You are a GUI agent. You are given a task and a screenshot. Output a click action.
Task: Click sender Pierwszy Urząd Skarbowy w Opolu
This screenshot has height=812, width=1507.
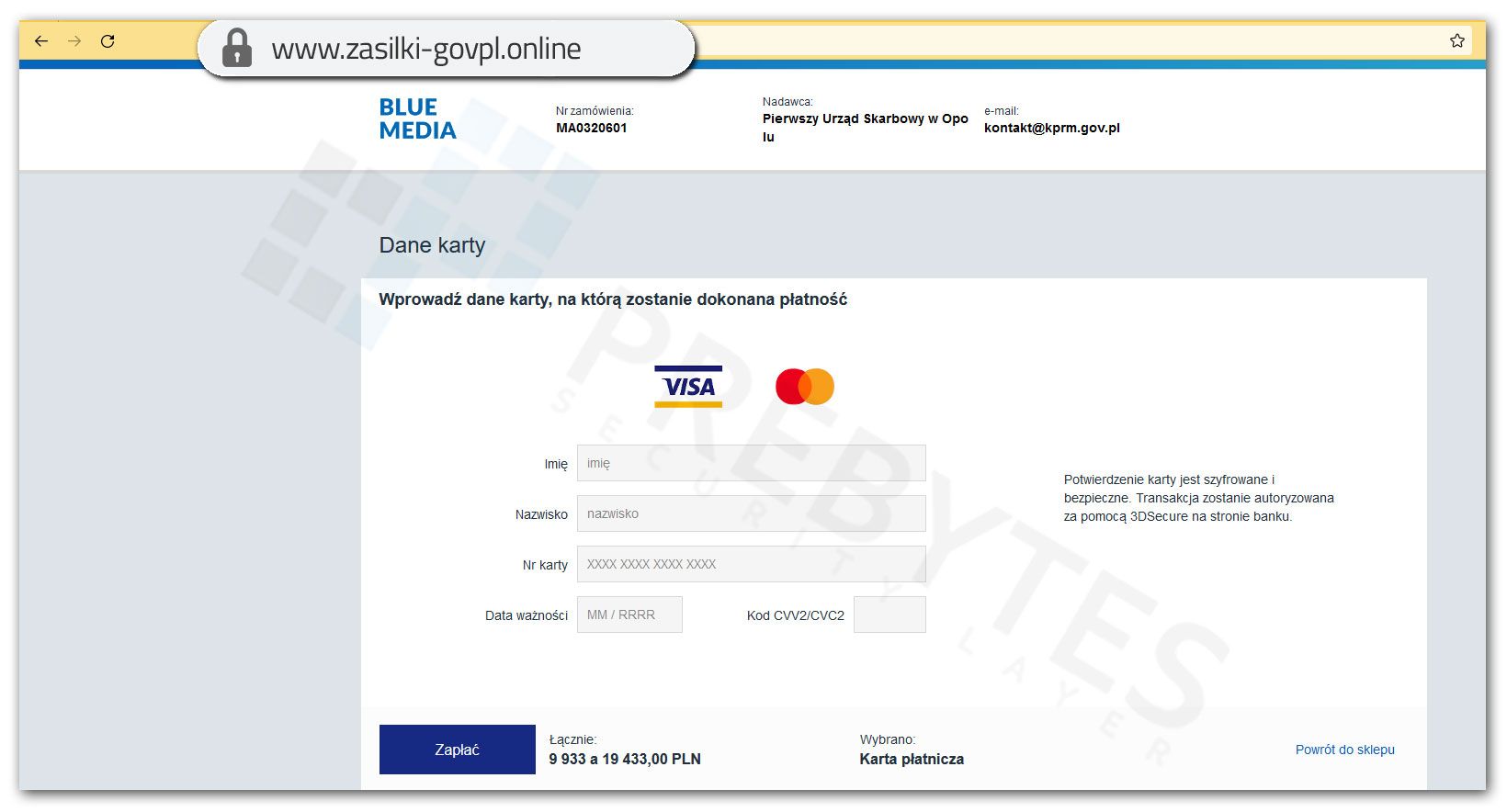coord(866,128)
